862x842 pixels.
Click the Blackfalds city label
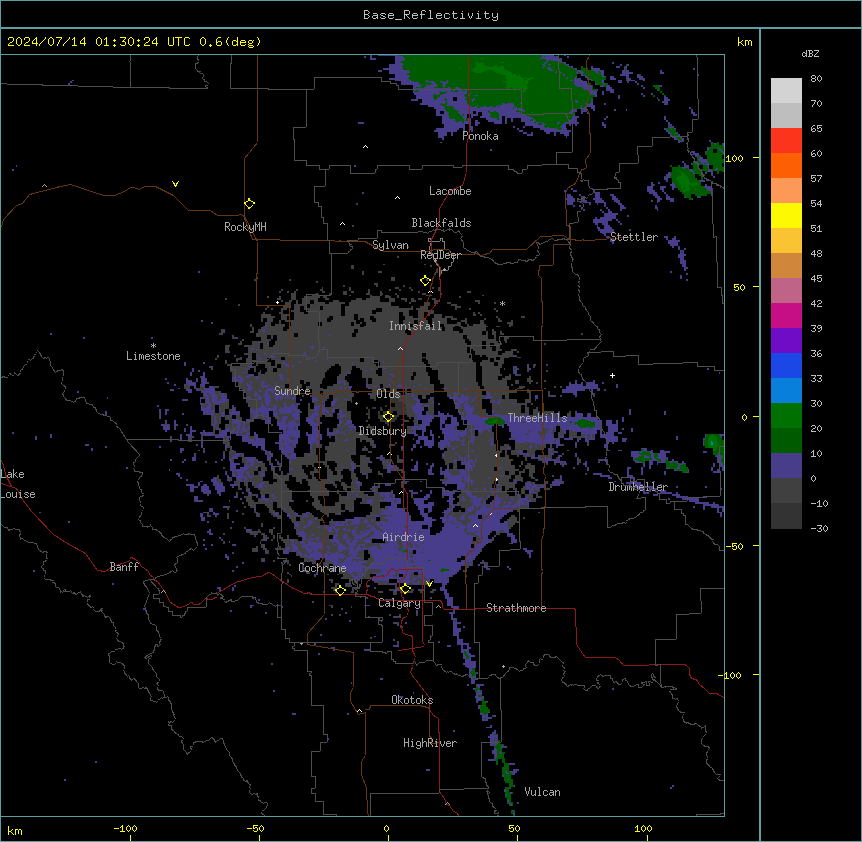click(441, 223)
